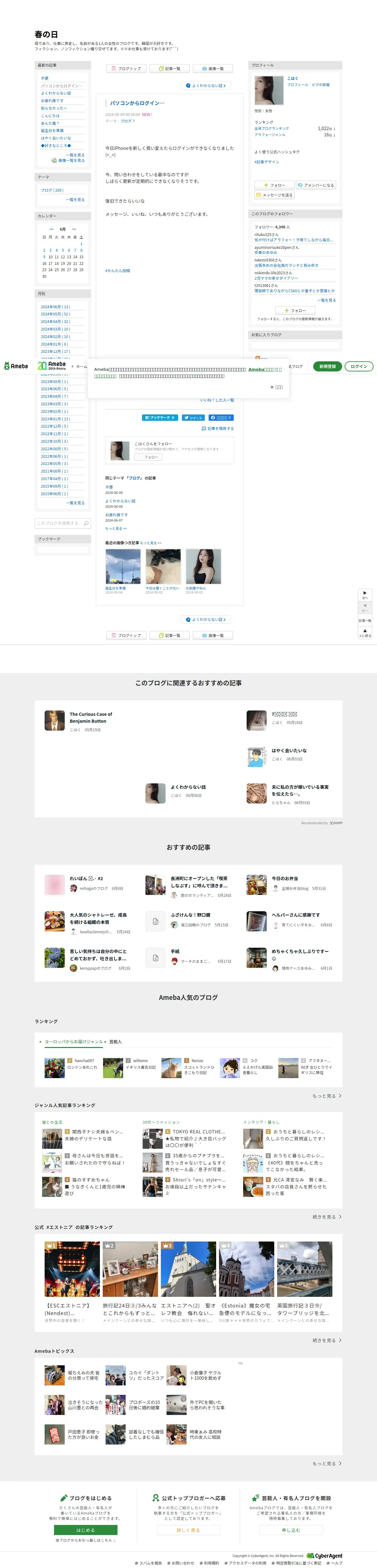Open the 誕生日を準備 image article thumbnail

tap(123, 567)
